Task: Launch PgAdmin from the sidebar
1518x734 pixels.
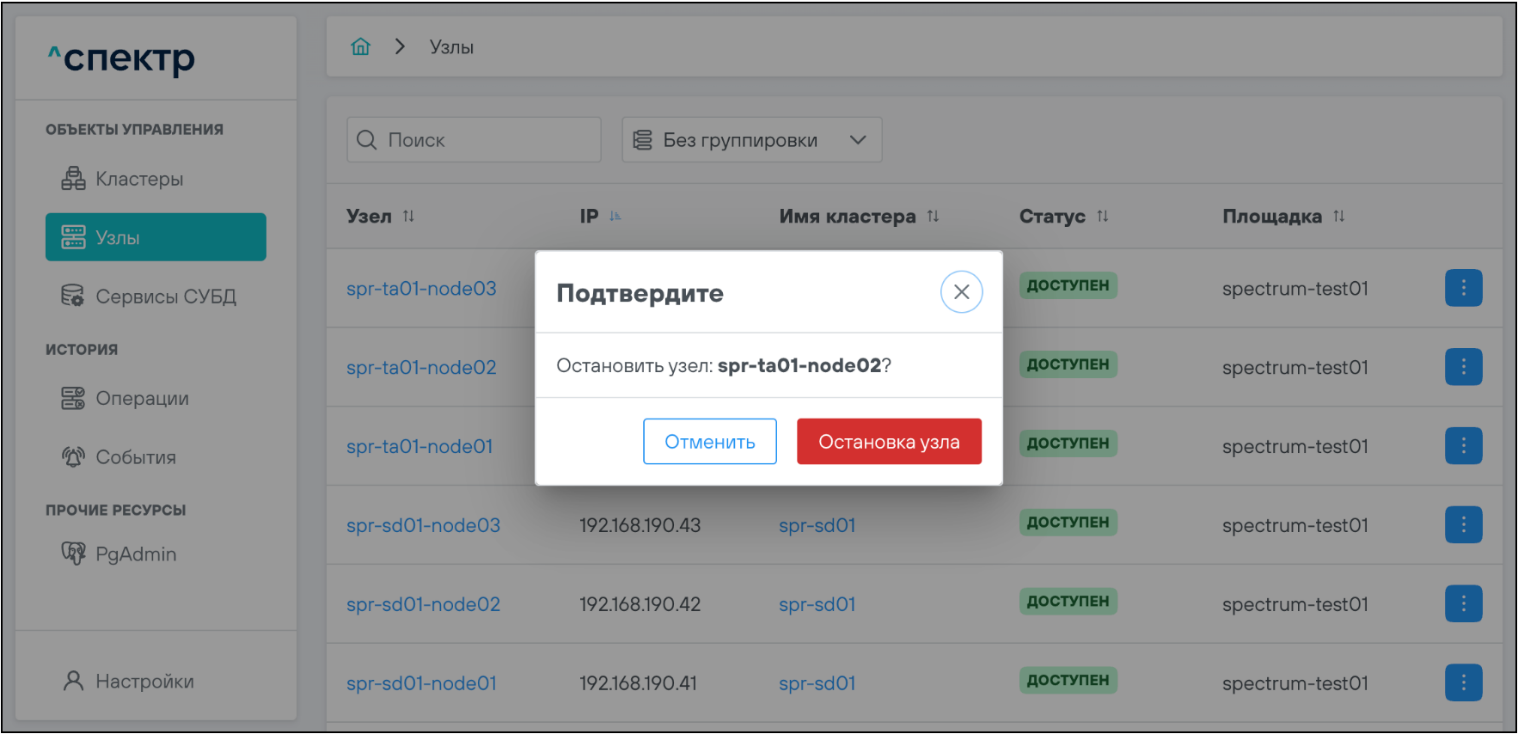Action: coord(135,554)
